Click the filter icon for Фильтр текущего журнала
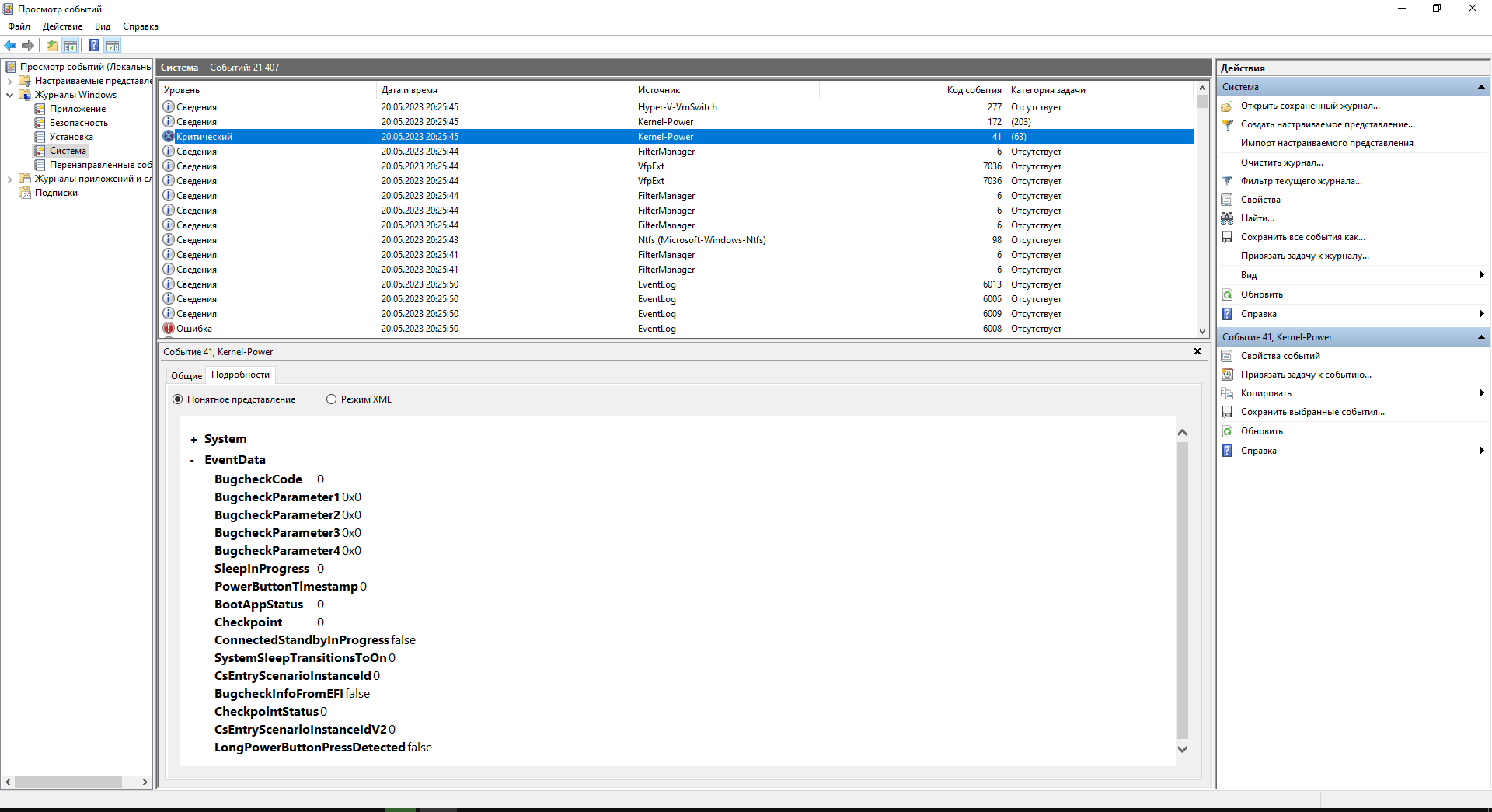The height and width of the screenshot is (812, 1492). pyautogui.click(x=1227, y=181)
